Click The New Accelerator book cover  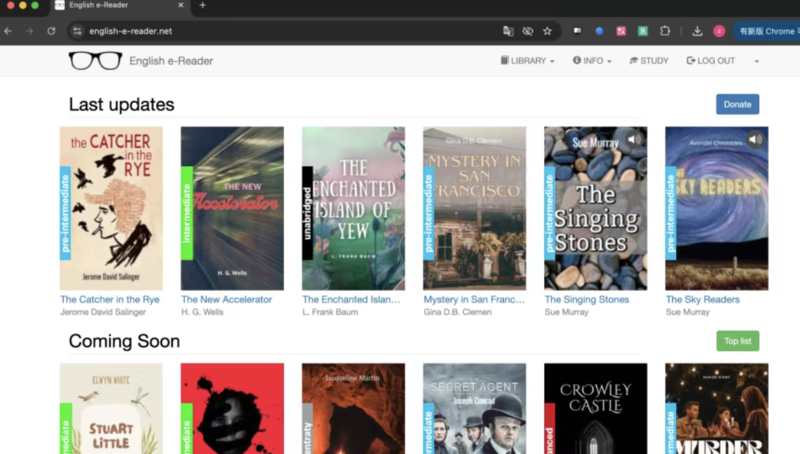pos(232,208)
